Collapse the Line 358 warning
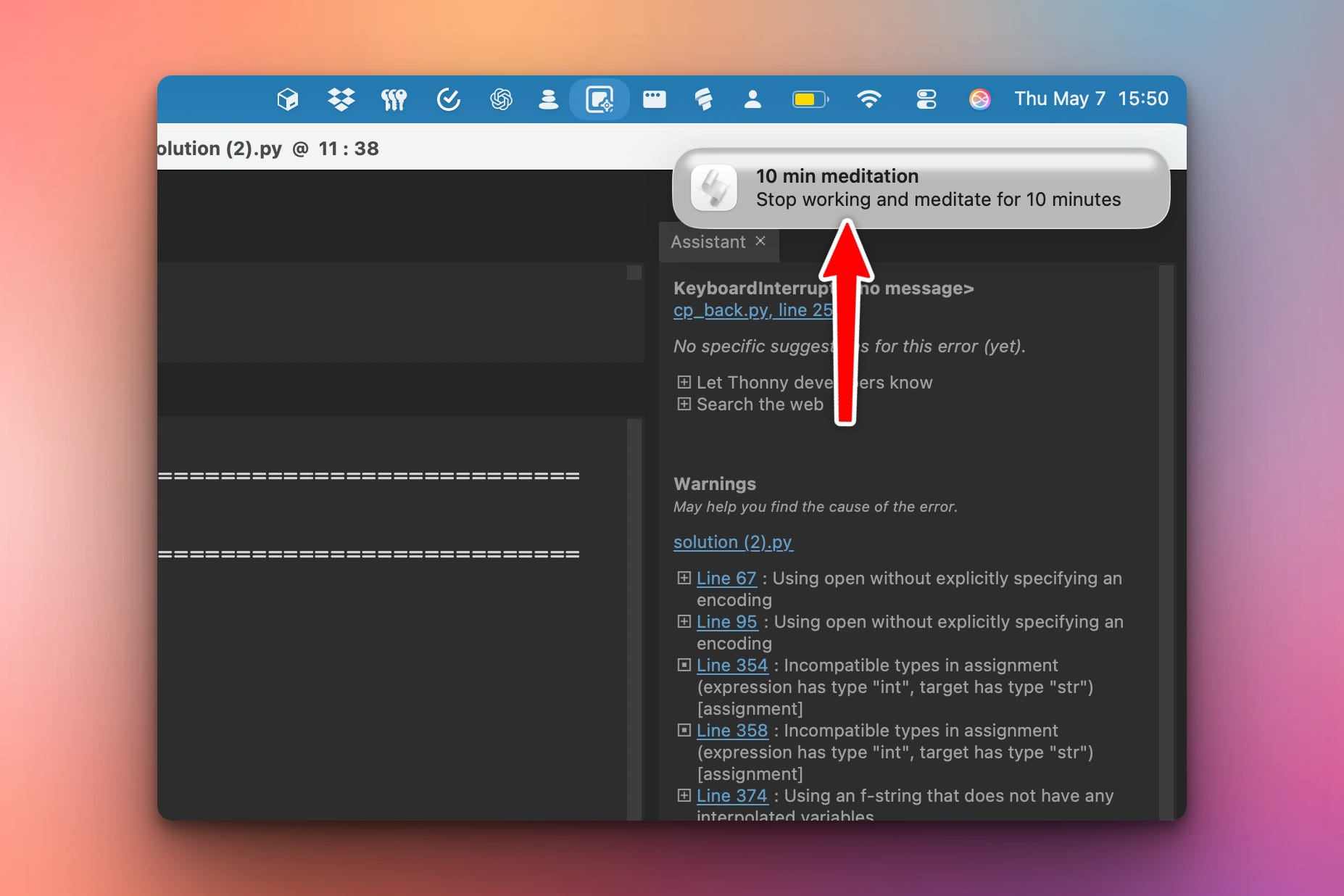Image resolution: width=1344 pixels, height=896 pixels. click(x=684, y=730)
